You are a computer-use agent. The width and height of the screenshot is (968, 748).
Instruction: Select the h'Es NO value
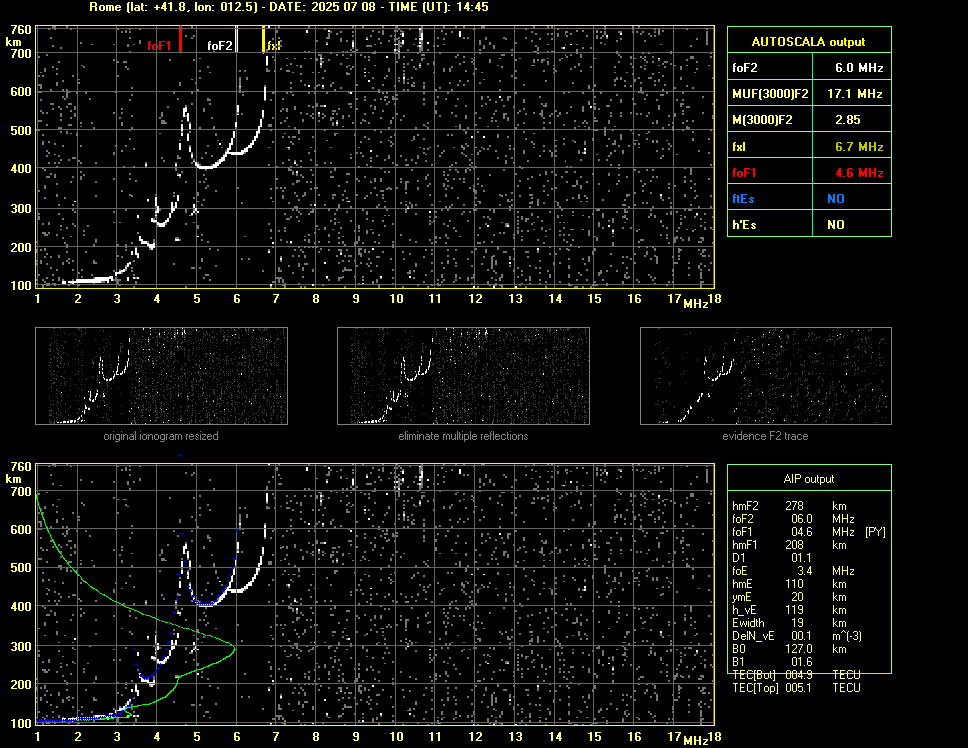click(x=836, y=225)
